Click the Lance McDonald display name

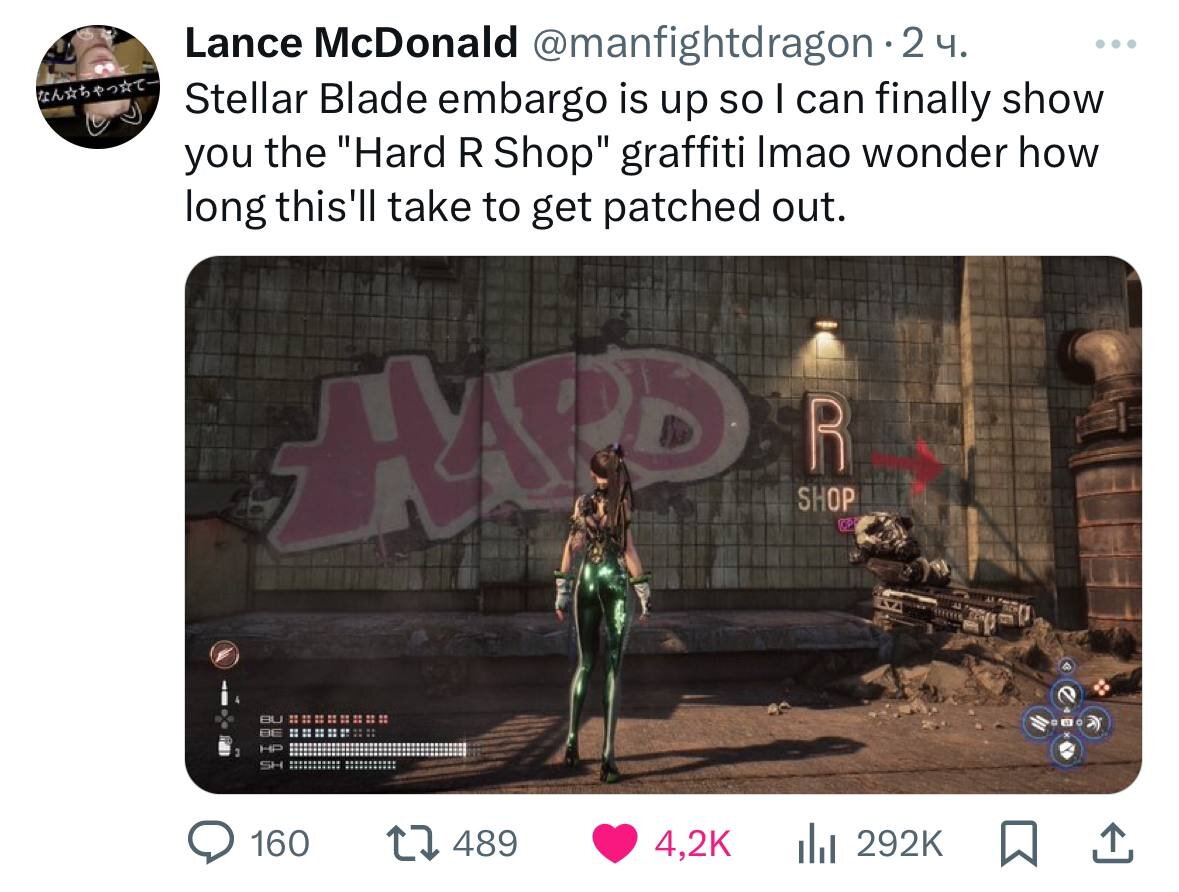point(351,43)
